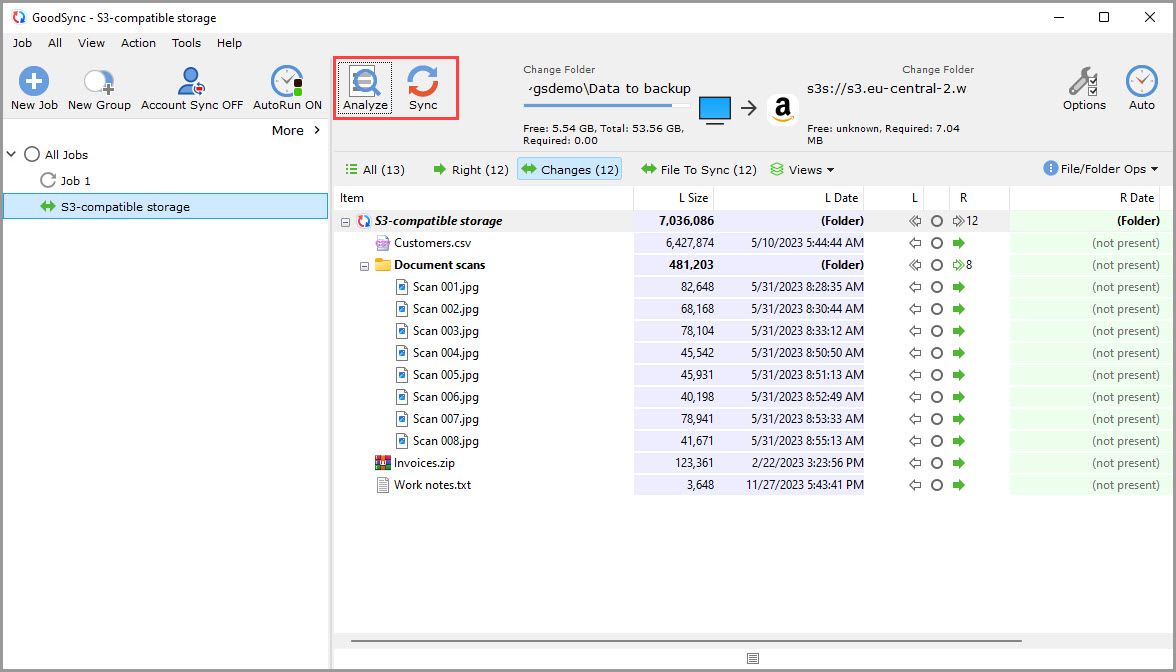This screenshot has width=1176, height=672.
Task: Set Customers.csv to copy left arrow
Action: [915, 243]
